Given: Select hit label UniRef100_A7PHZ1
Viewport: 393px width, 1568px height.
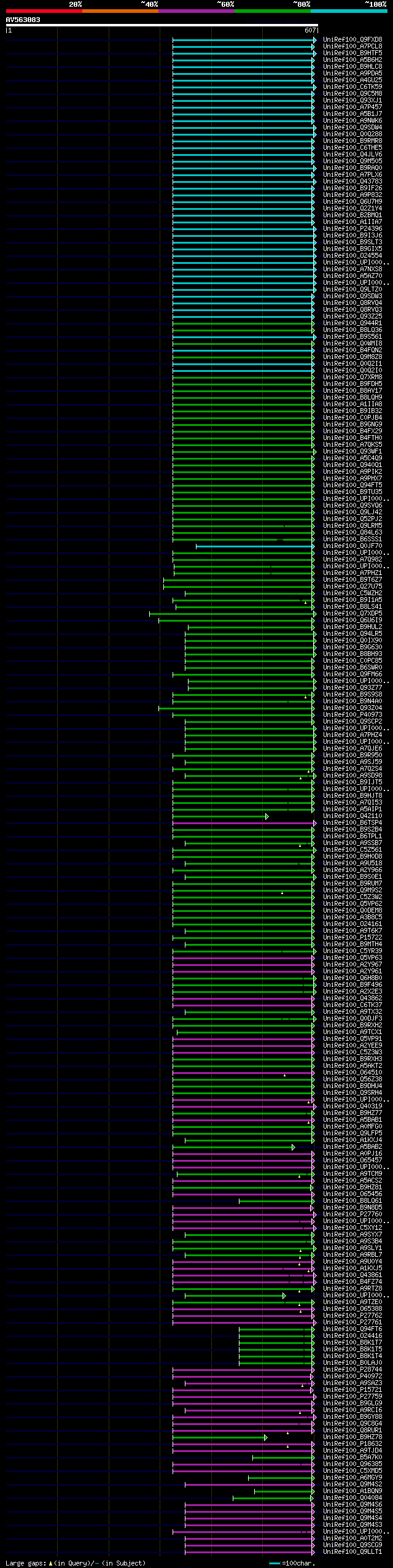Looking at the screenshot, I should [352, 573].
